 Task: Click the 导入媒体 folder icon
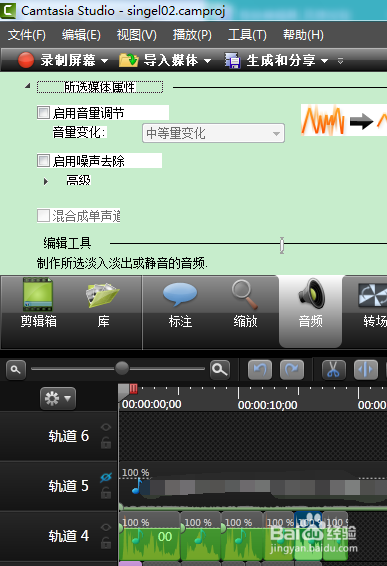click(x=129, y=60)
